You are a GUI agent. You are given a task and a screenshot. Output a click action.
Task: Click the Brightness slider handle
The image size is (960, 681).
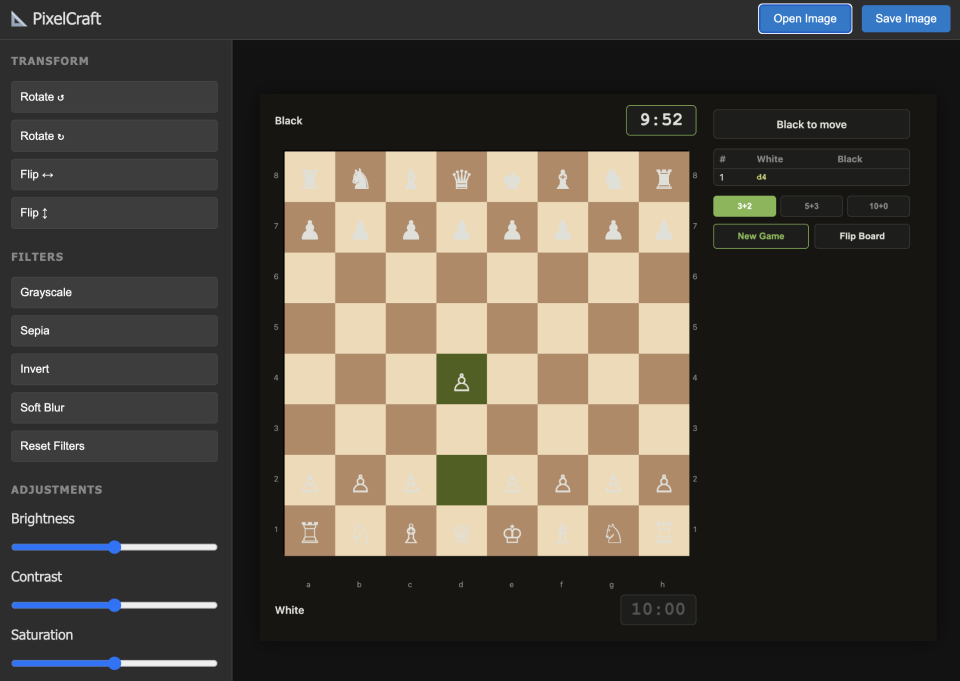click(114, 547)
